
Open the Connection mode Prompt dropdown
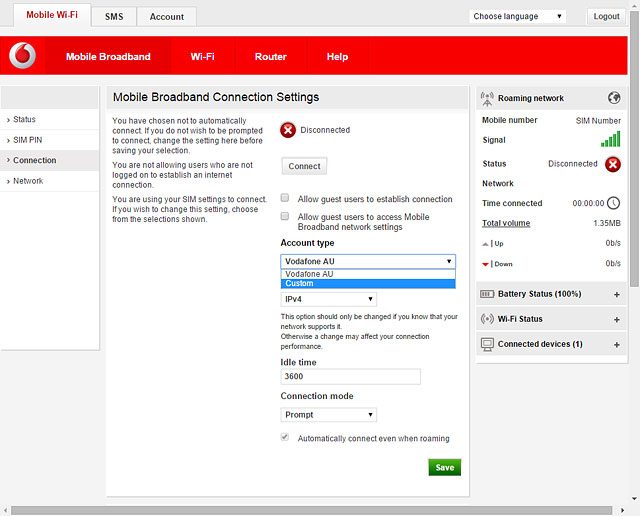328,414
